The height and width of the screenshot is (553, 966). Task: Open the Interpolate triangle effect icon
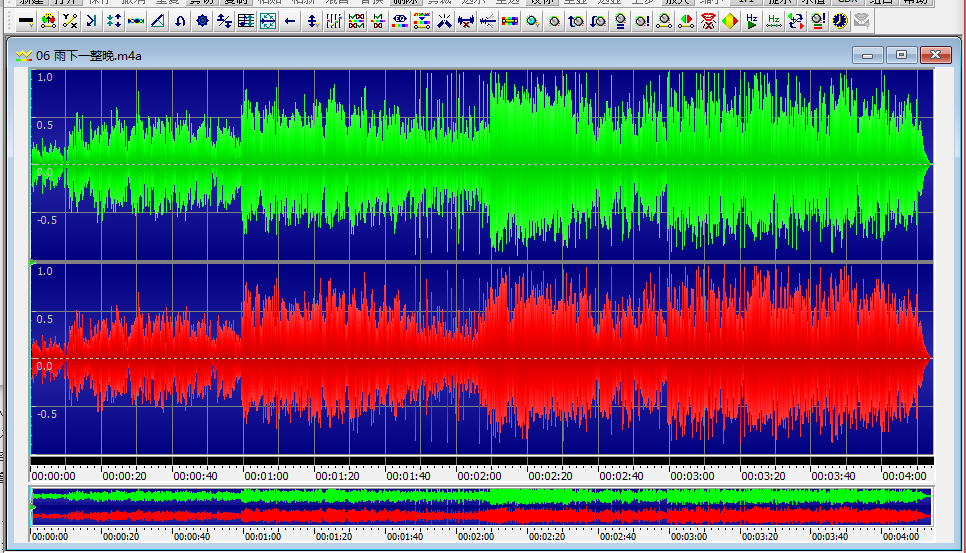point(158,21)
